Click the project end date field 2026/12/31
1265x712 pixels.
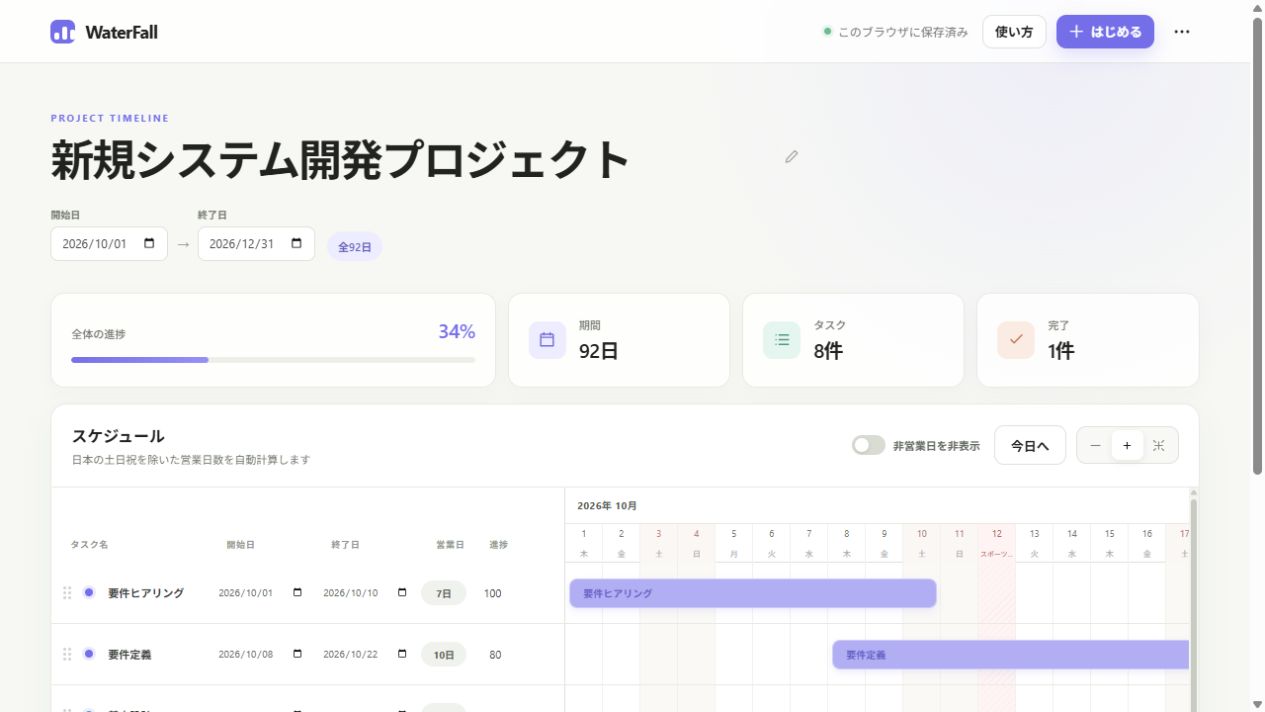pos(256,243)
